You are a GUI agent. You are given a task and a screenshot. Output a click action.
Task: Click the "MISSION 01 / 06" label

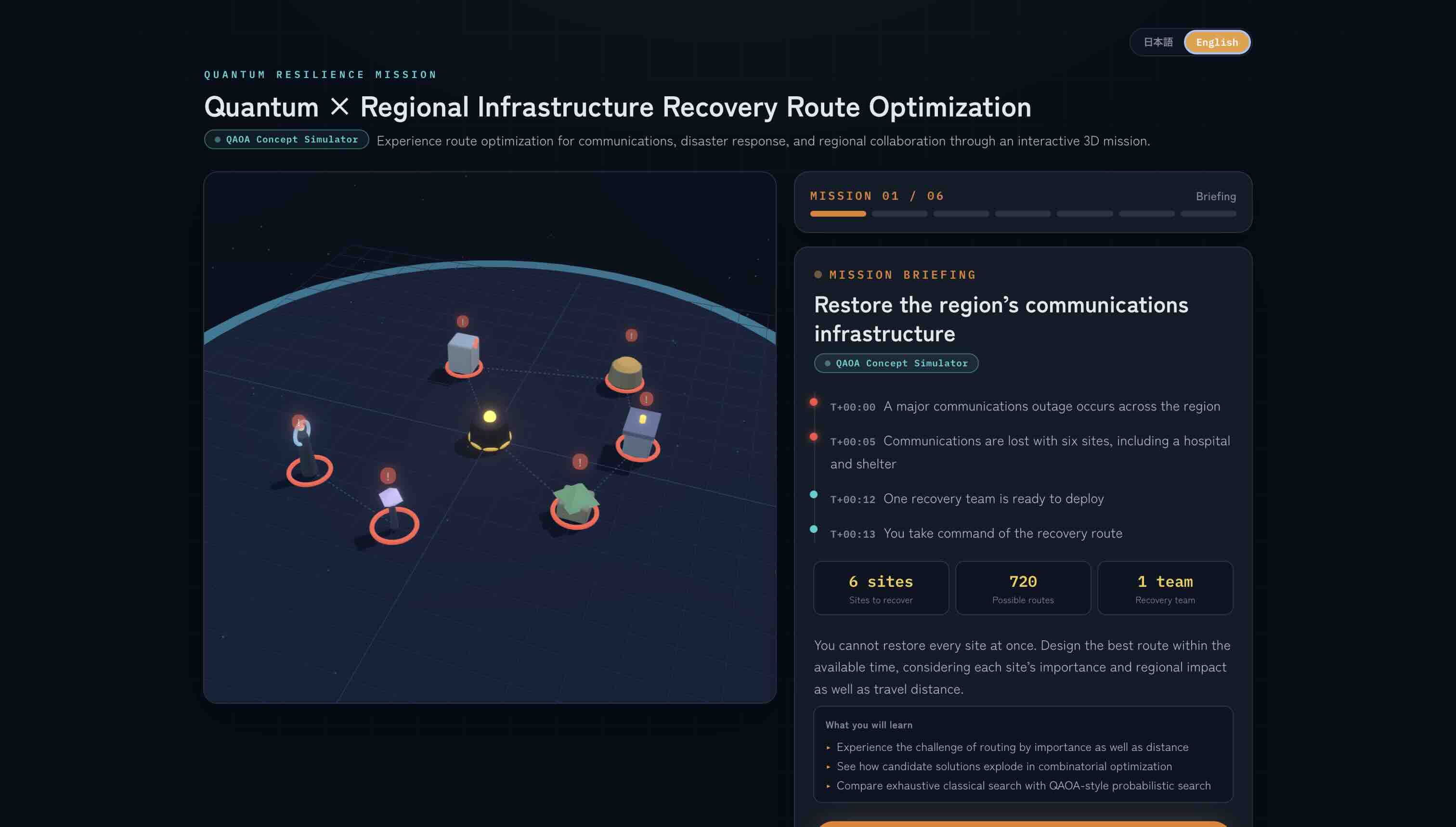coord(877,196)
